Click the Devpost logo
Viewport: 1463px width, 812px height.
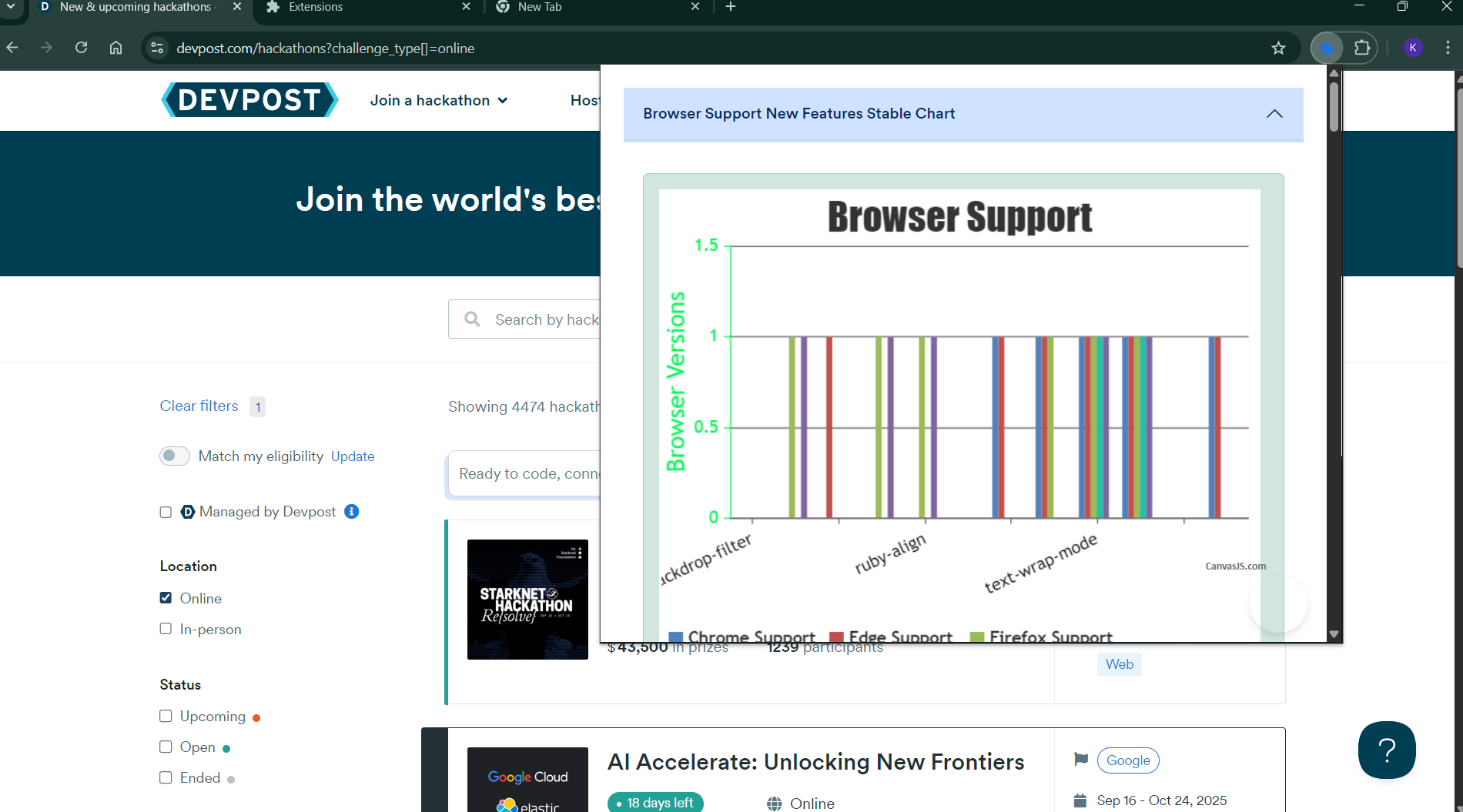point(249,100)
